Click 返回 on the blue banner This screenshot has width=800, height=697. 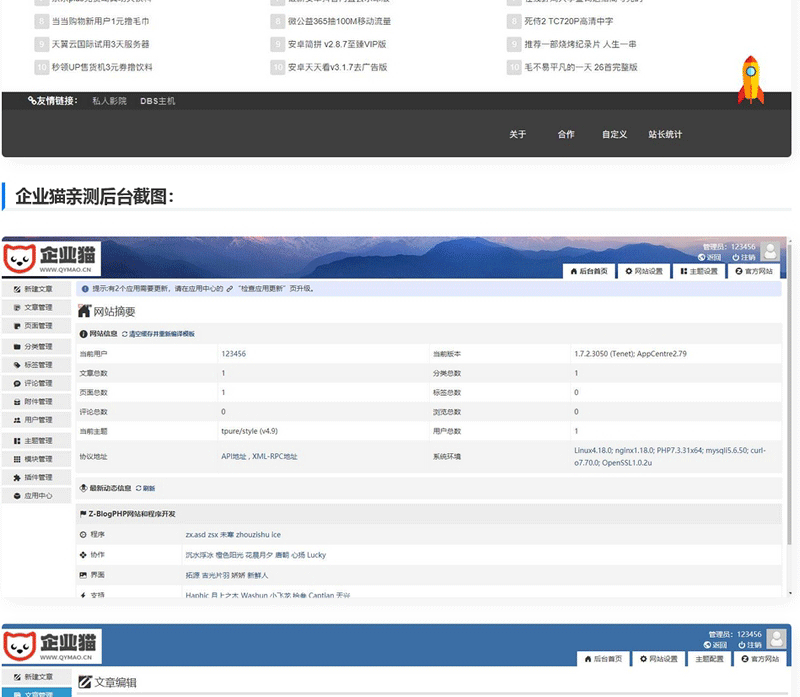[x=715, y=645]
